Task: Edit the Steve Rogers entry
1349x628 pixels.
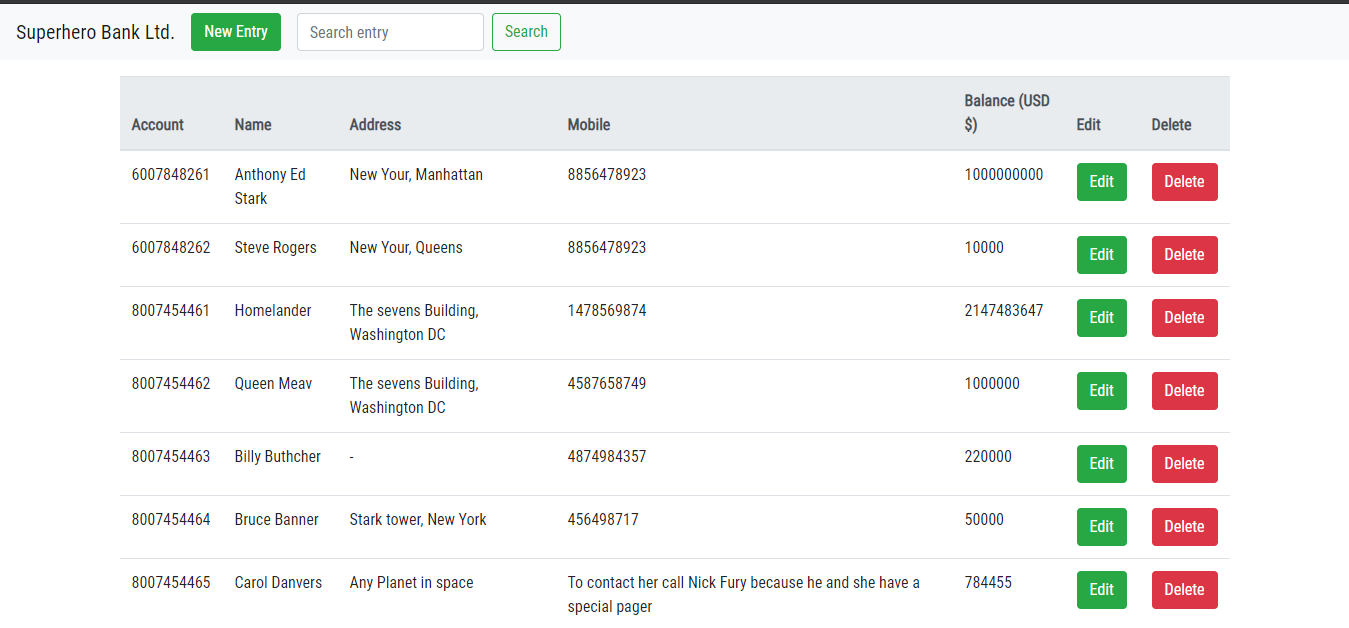Action: pyautogui.click(x=1102, y=255)
